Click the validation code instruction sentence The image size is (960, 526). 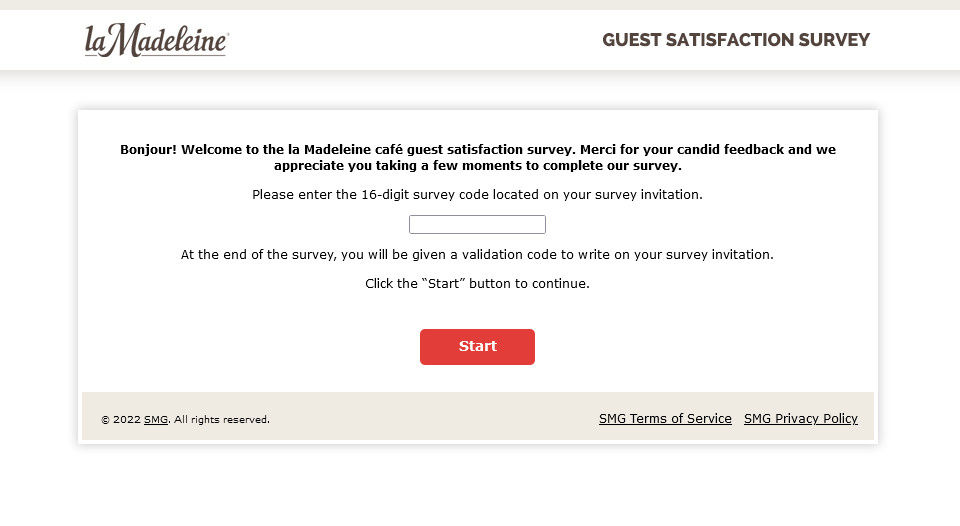click(477, 254)
